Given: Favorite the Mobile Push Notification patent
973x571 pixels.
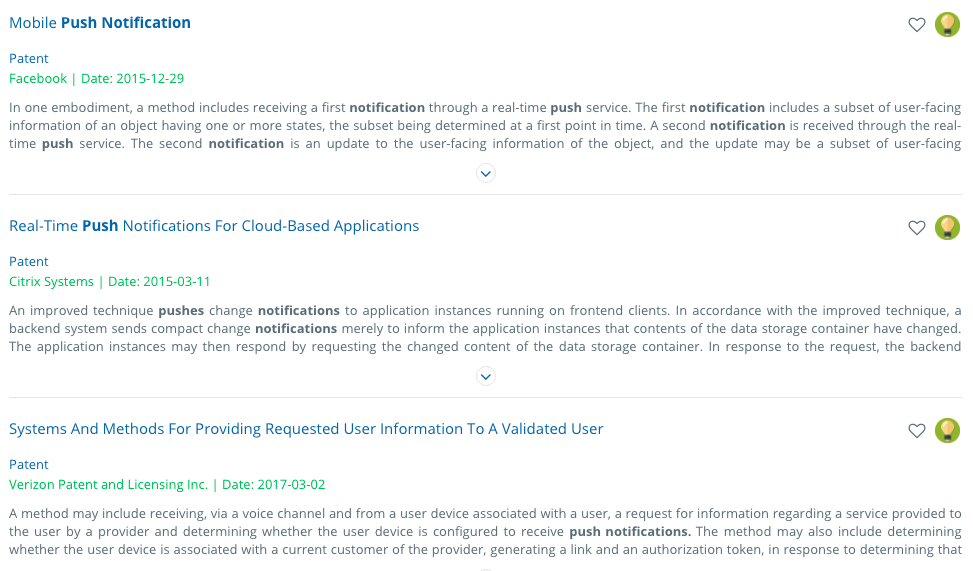Looking at the screenshot, I should click(x=916, y=25).
